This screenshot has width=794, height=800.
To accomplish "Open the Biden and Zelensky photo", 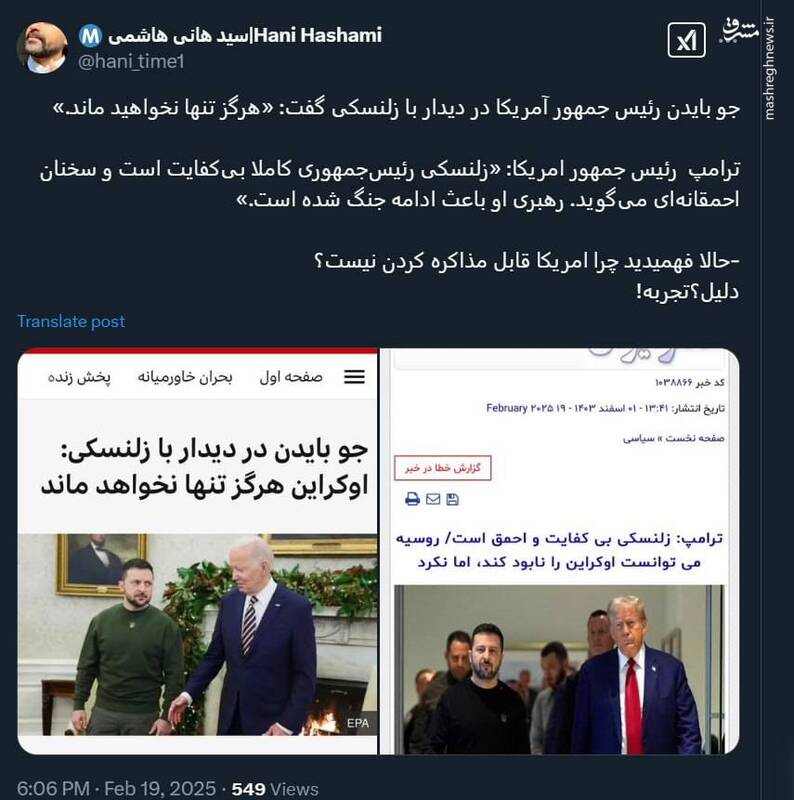I will point(197,634).
